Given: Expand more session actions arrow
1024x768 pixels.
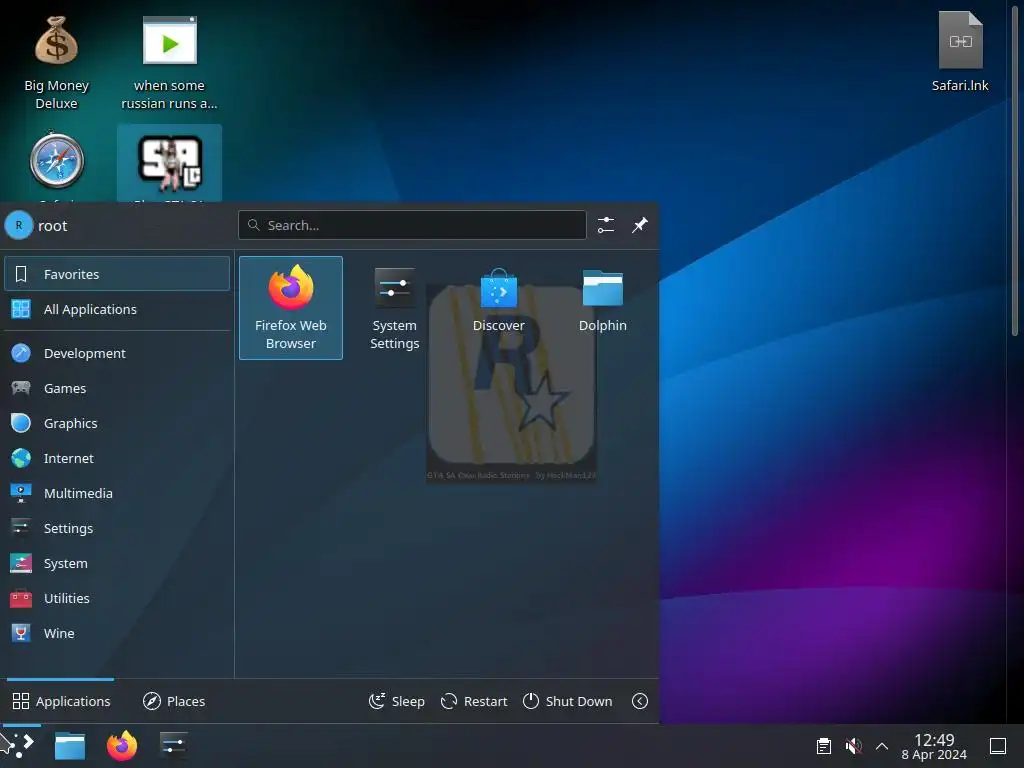Looking at the screenshot, I should coord(639,701).
